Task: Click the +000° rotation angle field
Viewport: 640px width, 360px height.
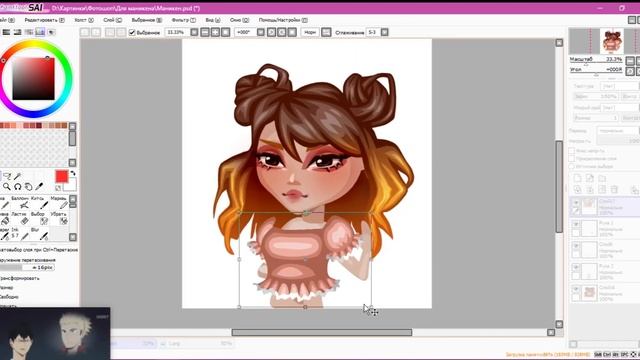Action: click(x=244, y=32)
